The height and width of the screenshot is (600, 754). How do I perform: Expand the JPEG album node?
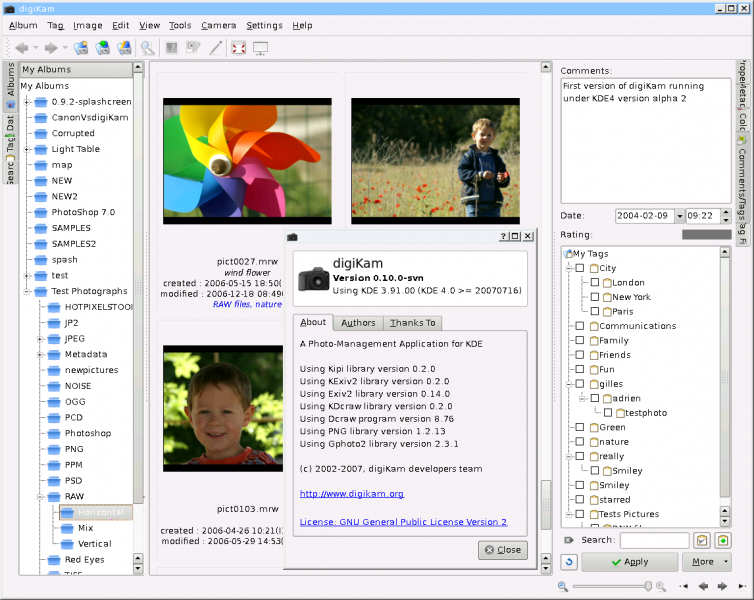tap(40, 339)
